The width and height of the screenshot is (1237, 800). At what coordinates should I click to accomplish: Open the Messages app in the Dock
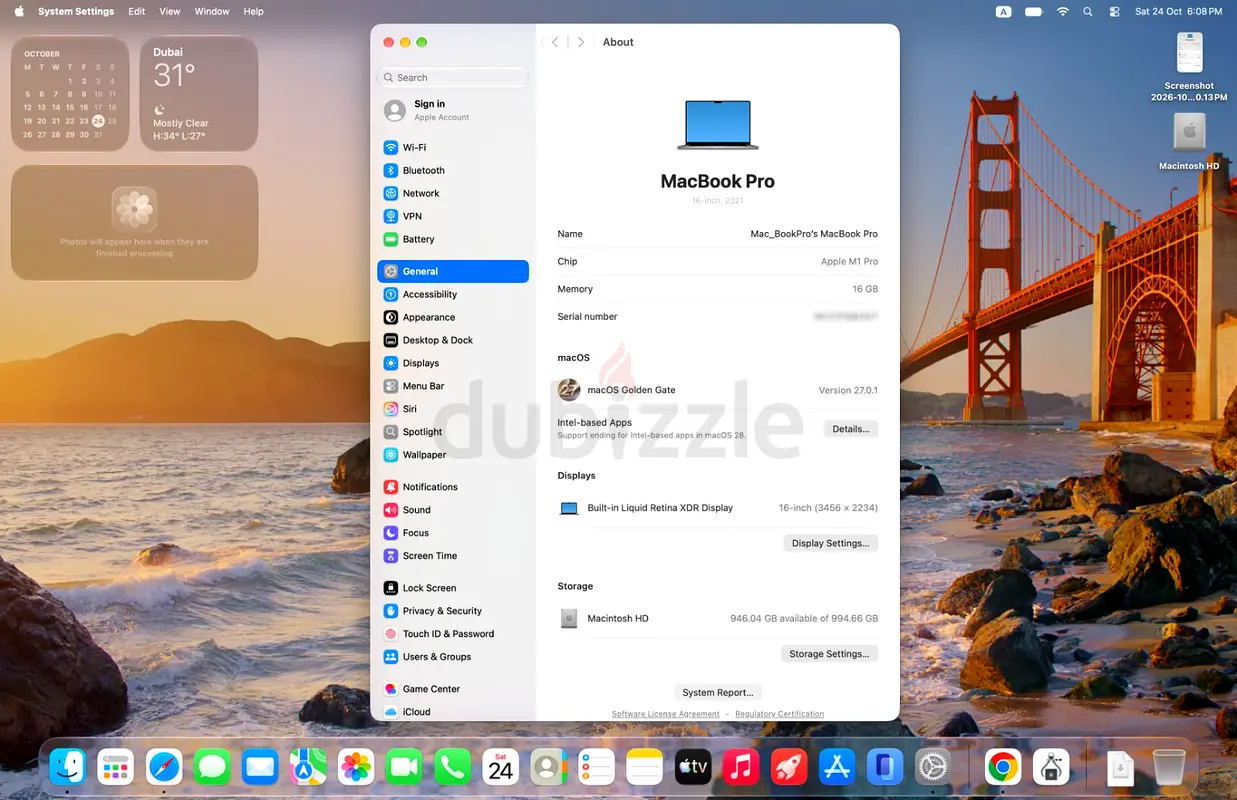click(212, 767)
